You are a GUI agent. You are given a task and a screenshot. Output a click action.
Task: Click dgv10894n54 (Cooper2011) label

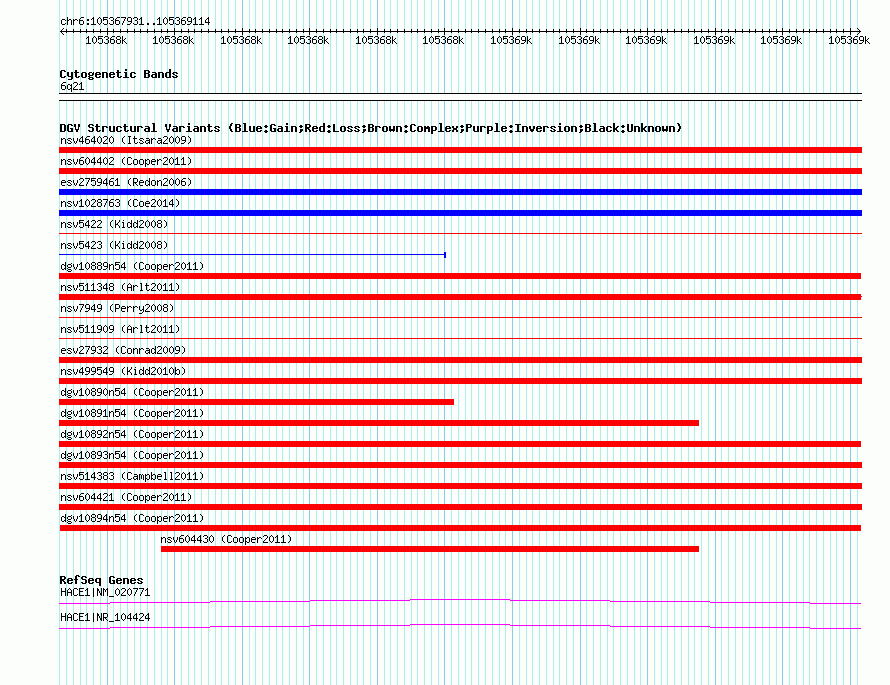(132, 518)
